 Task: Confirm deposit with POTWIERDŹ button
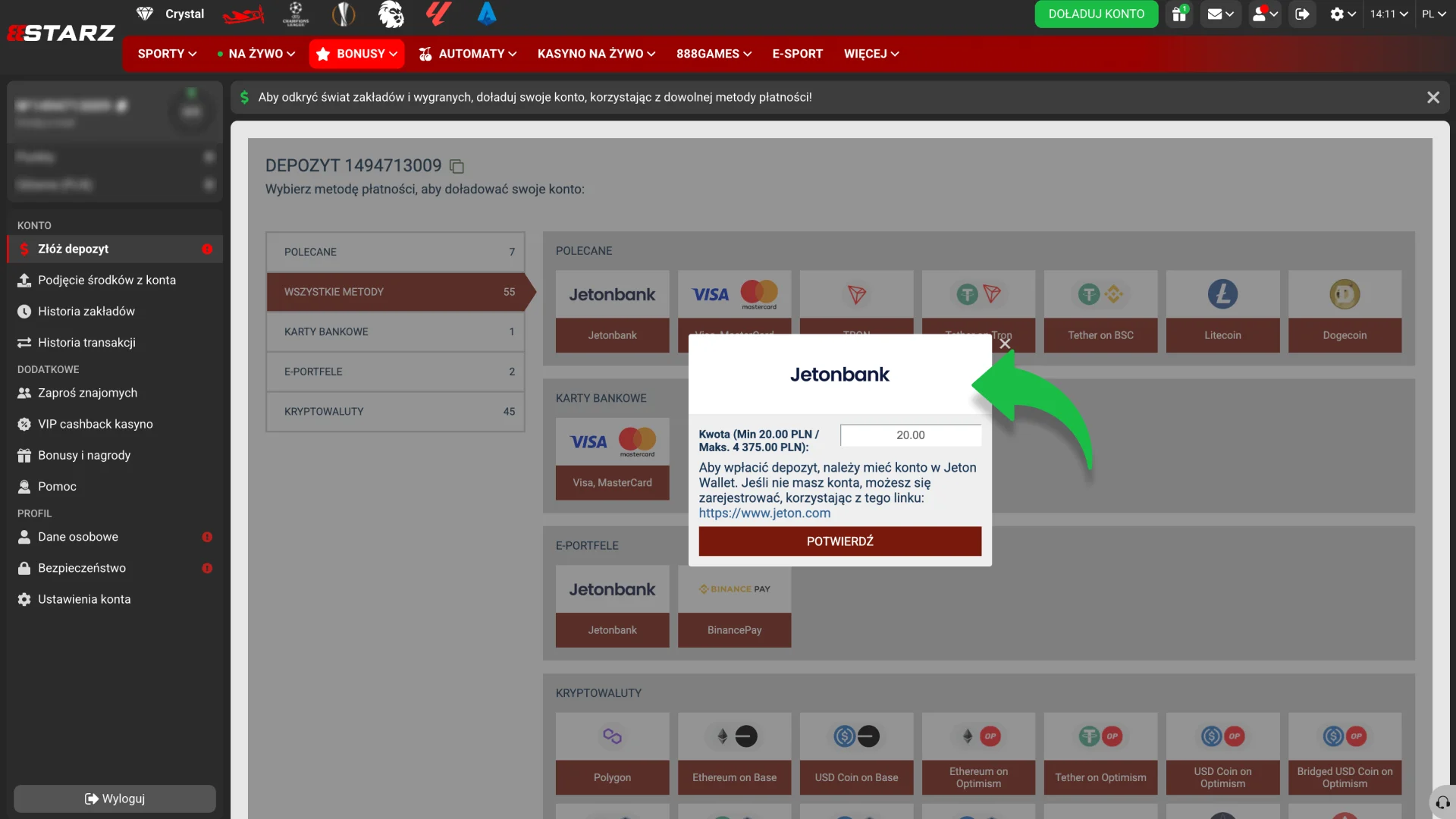coord(839,541)
